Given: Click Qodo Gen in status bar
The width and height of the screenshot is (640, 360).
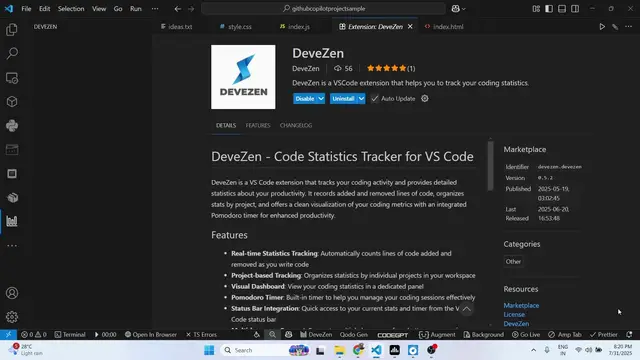Looking at the screenshot, I should [353, 334].
